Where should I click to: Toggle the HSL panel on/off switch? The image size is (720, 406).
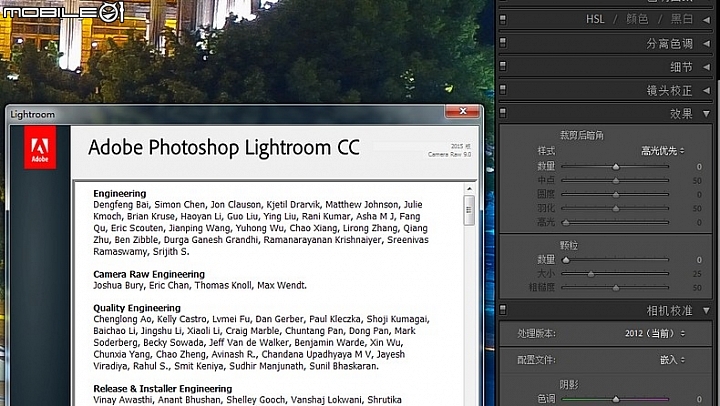point(503,20)
